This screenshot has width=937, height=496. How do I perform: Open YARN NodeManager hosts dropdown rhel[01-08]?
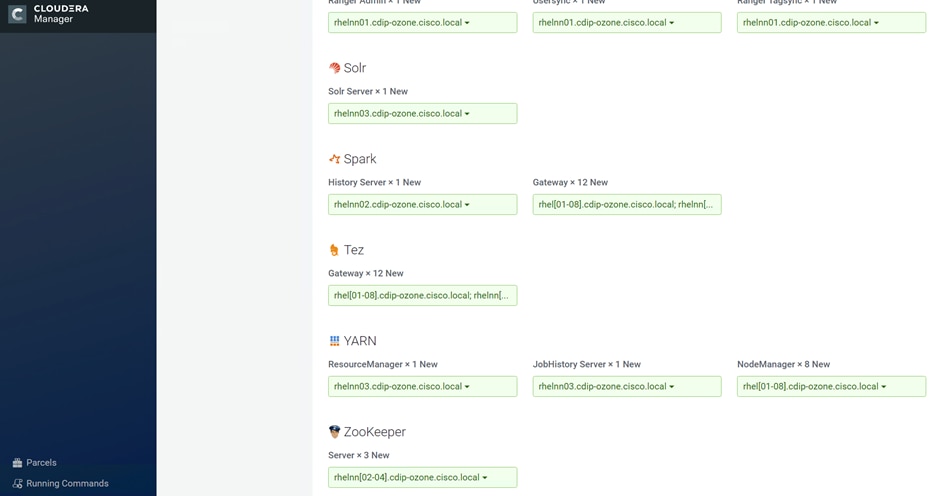(x=831, y=386)
